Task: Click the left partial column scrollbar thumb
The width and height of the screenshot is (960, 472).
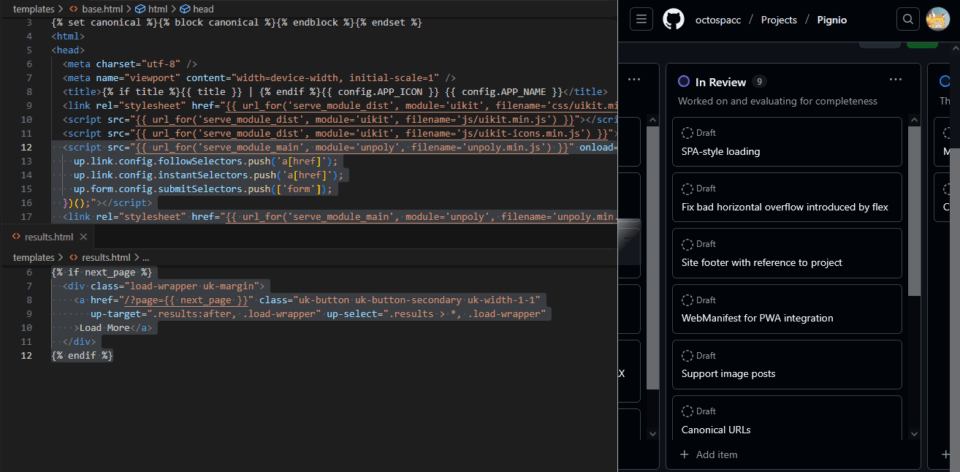Action: (x=653, y=258)
